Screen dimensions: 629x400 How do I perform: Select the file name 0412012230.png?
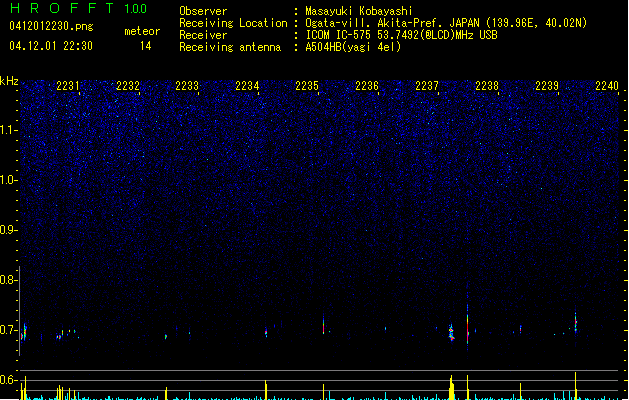(x=51, y=26)
